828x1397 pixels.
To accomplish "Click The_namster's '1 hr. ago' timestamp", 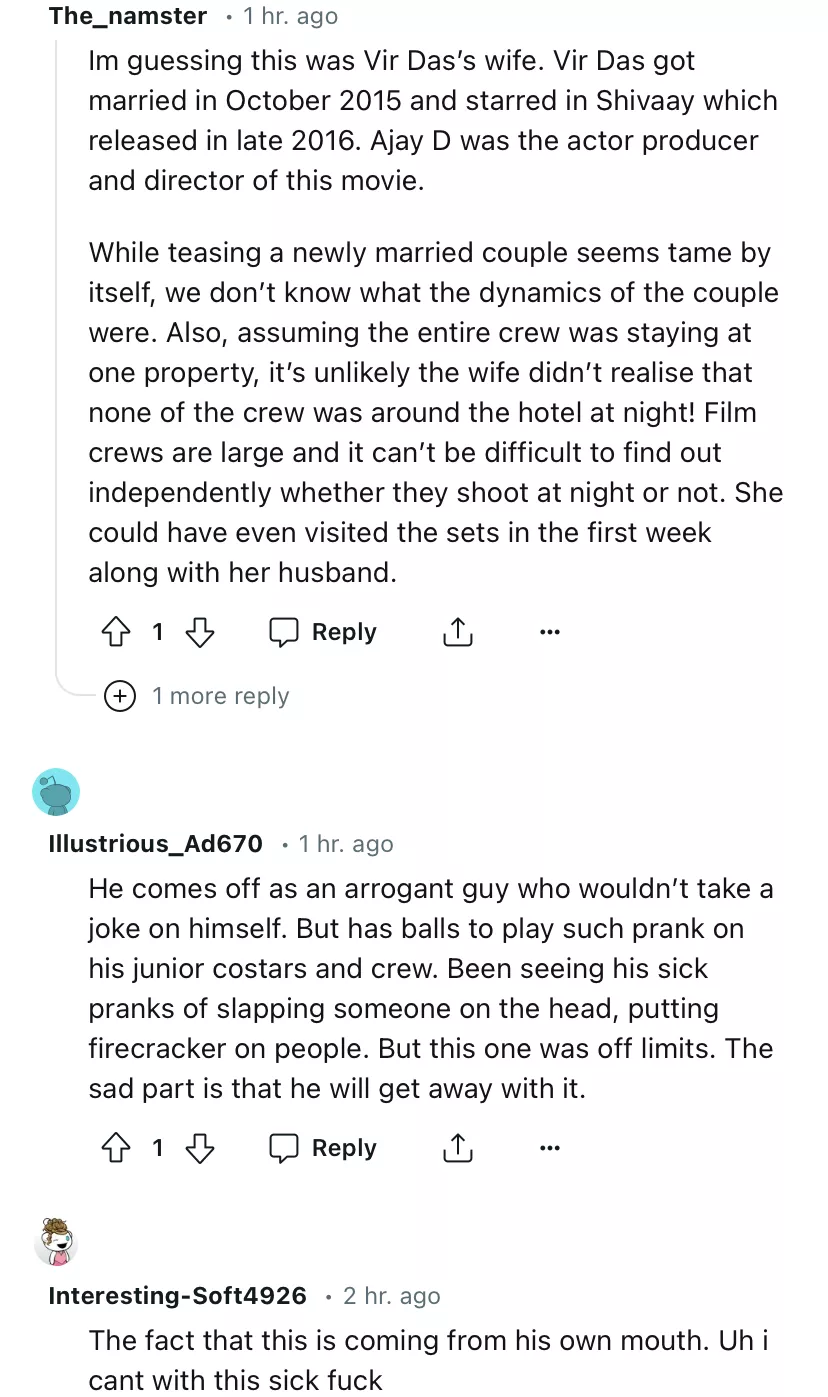I will (x=291, y=16).
